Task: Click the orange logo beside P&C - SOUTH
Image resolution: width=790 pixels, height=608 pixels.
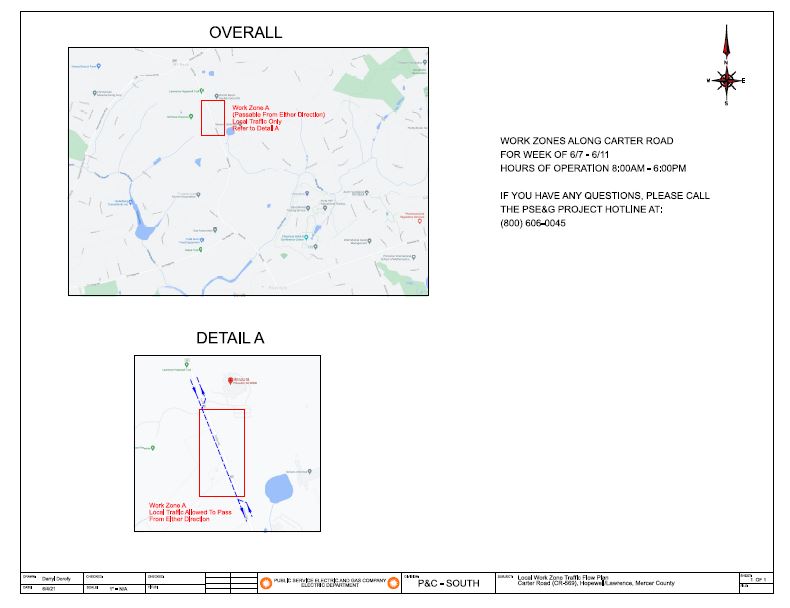Action: pos(394,582)
